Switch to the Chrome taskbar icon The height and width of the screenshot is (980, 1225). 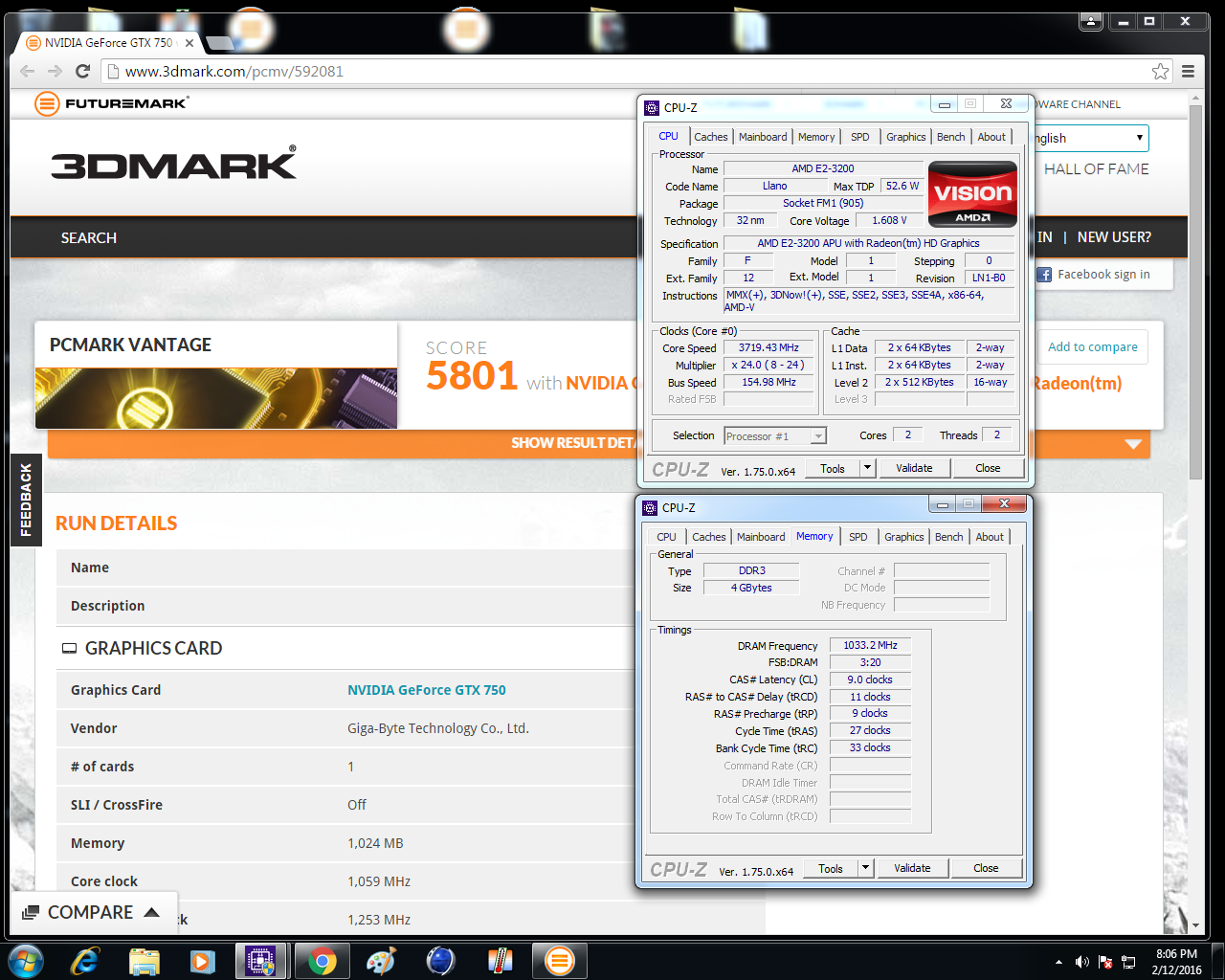323,961
